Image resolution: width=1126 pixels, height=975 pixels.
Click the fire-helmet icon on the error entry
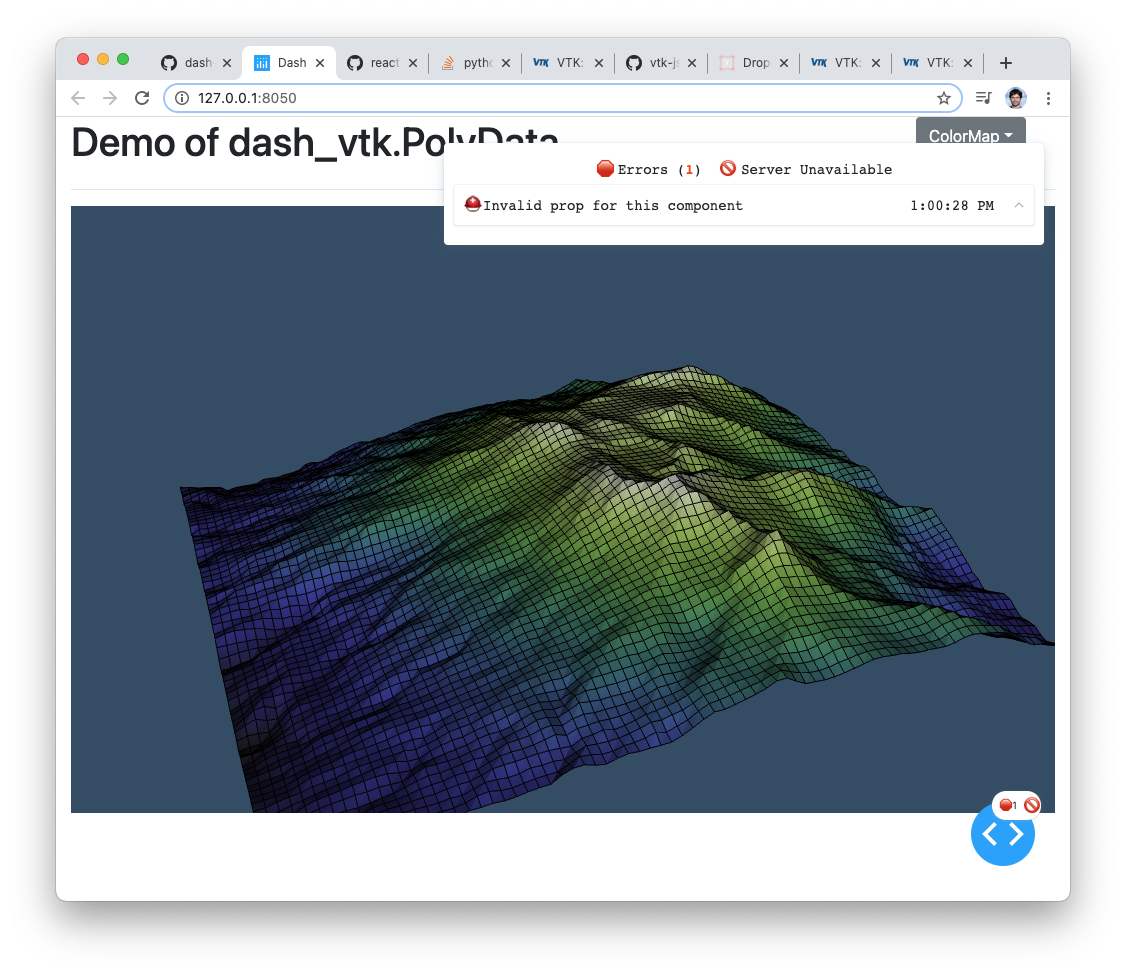(472, 204)
